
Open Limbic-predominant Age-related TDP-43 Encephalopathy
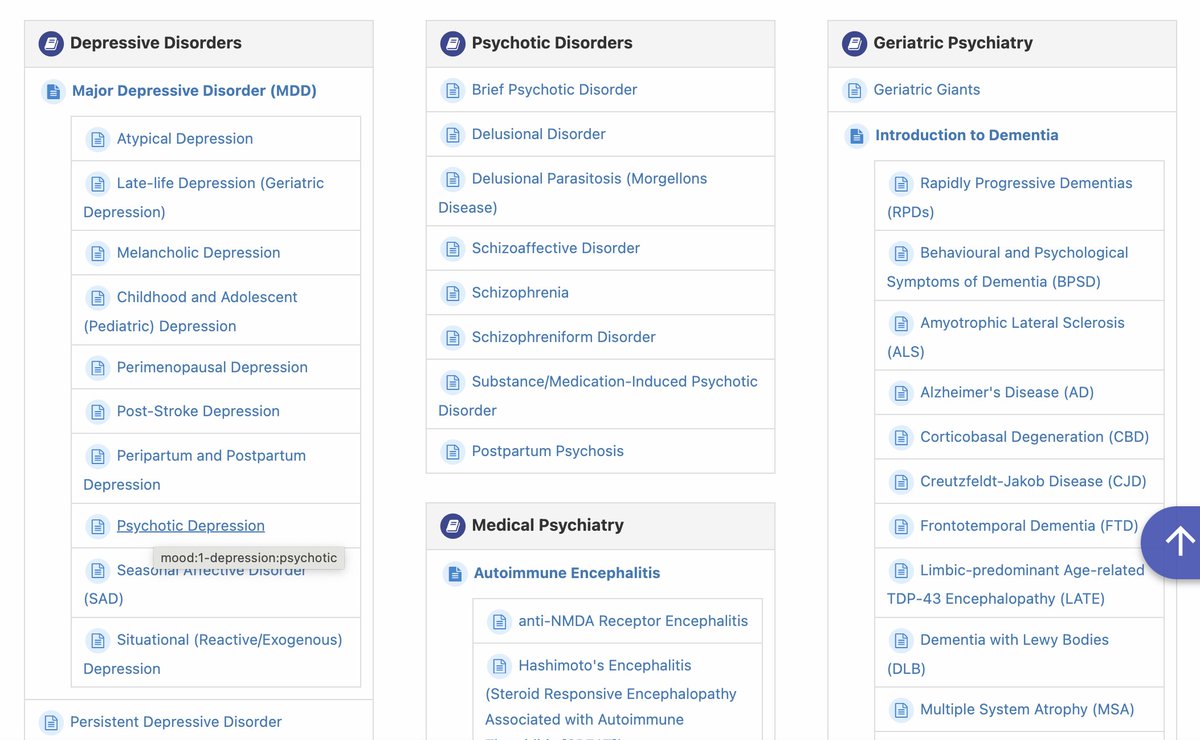tap(1016, 584)
